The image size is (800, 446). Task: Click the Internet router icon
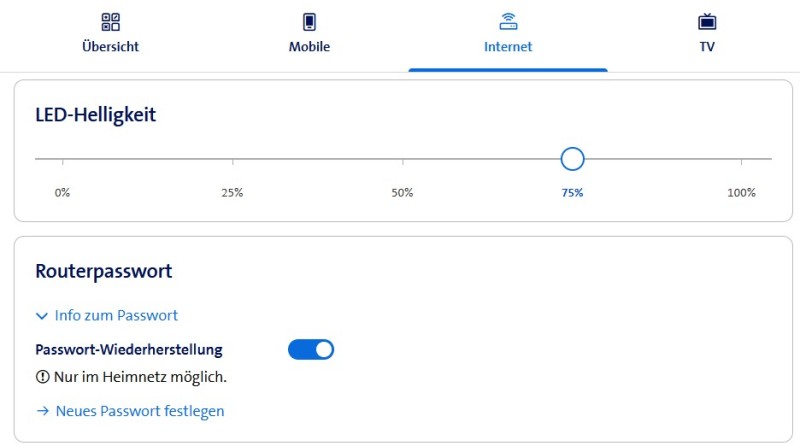pyautogui.click(x=508, y=22)
